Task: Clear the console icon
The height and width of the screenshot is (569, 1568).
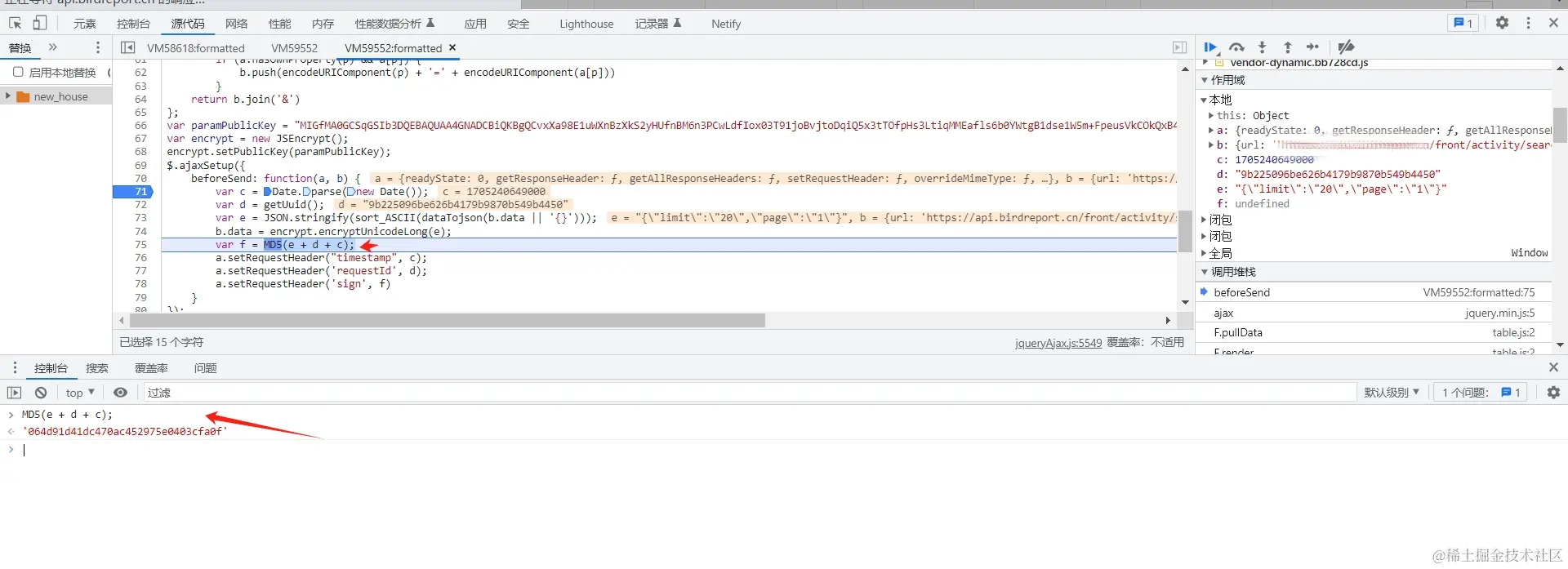Action: (x=41, y=393)
